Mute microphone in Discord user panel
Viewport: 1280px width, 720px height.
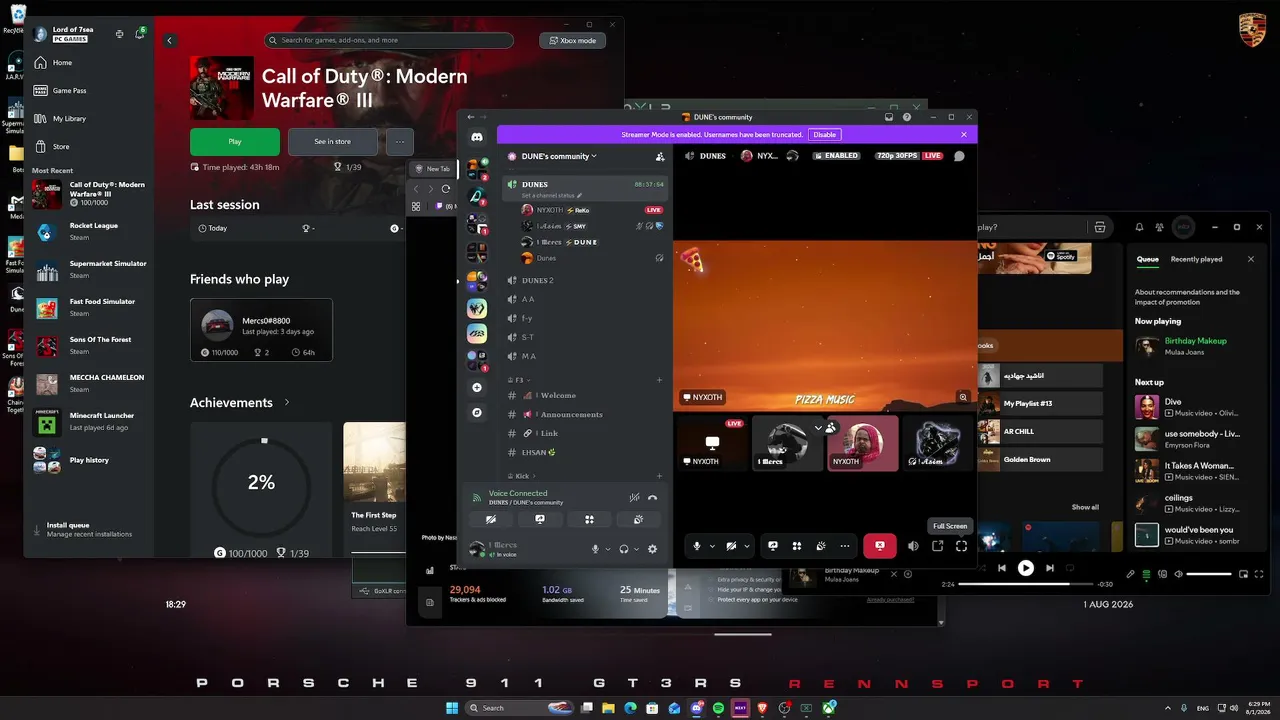point(595,548)
